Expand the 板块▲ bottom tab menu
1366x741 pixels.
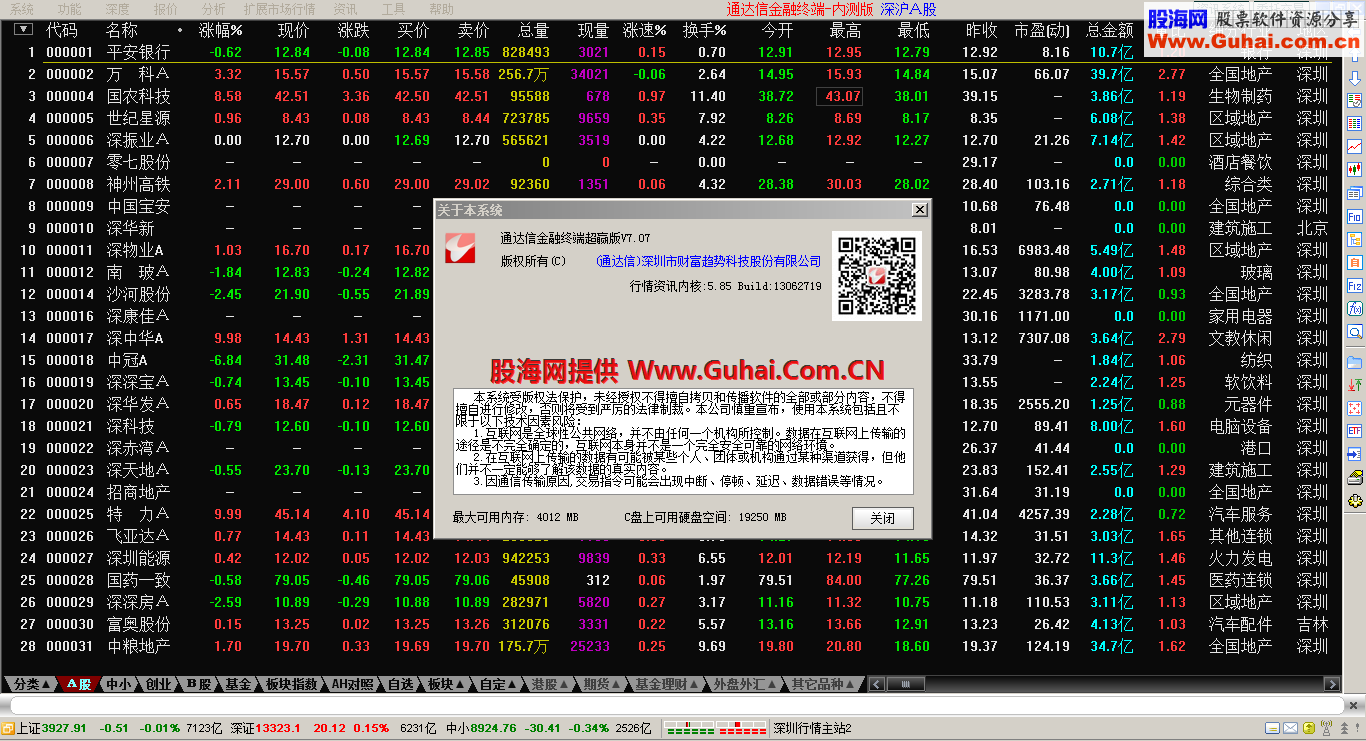click(x=445, y=684)
